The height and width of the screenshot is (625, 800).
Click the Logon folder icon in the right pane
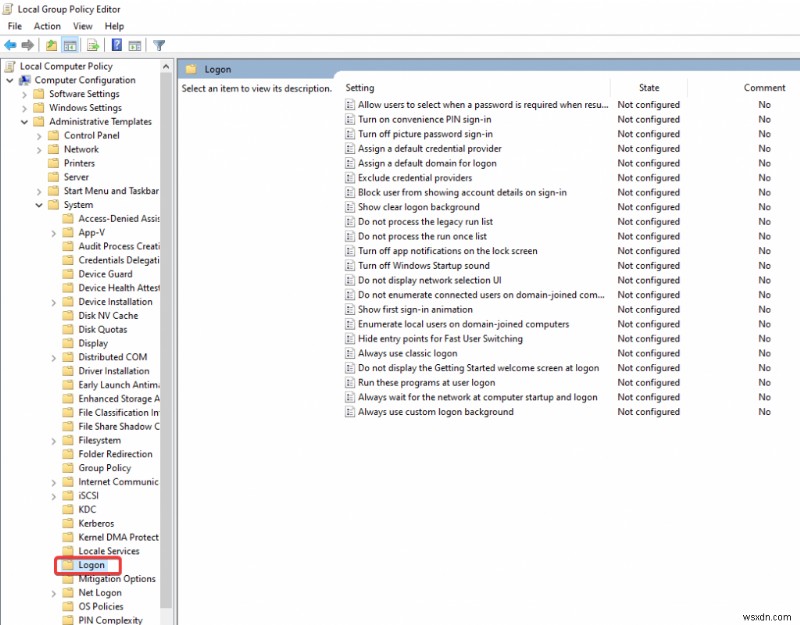(x=190, y=69)
